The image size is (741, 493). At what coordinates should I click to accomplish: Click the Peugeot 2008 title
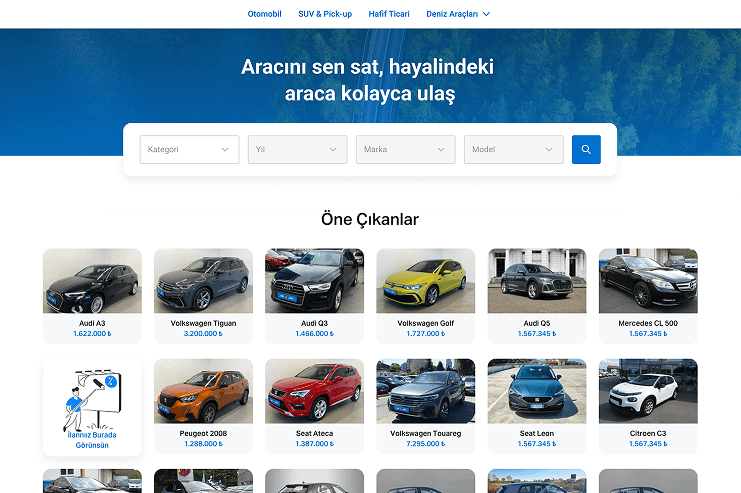(203, 433)
